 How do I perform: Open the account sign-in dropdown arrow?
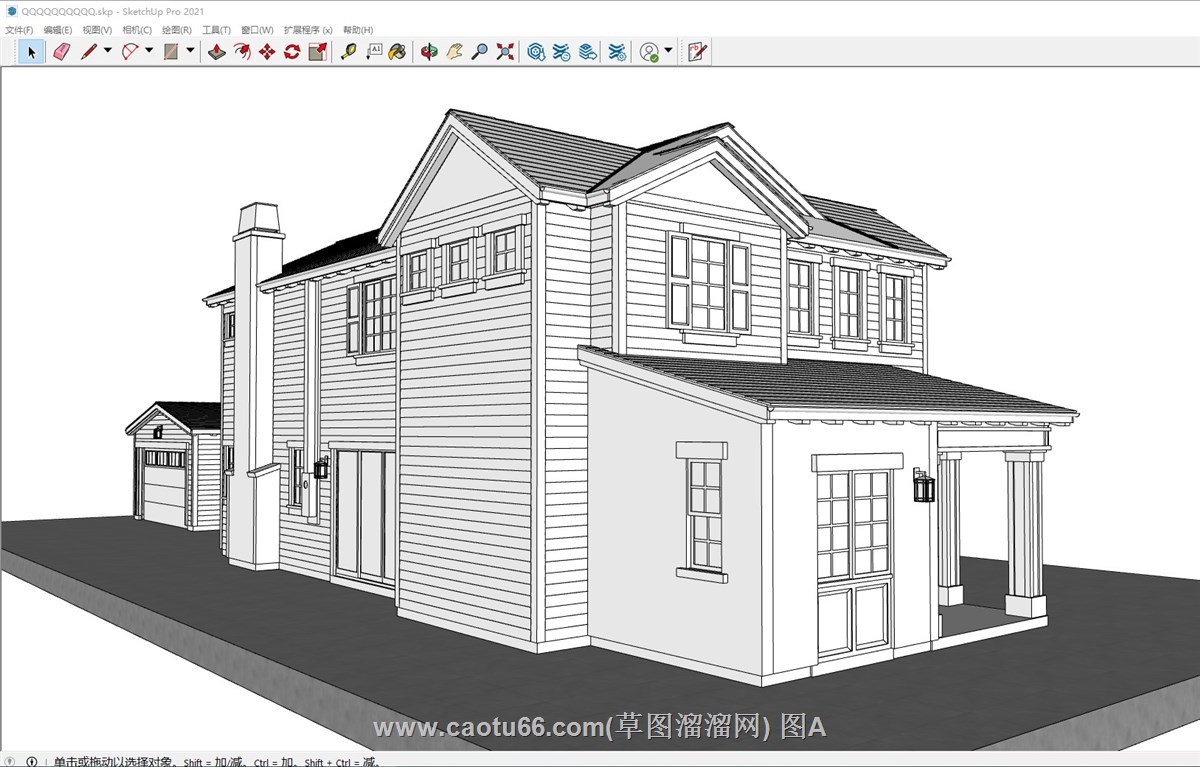coord(668,52)
